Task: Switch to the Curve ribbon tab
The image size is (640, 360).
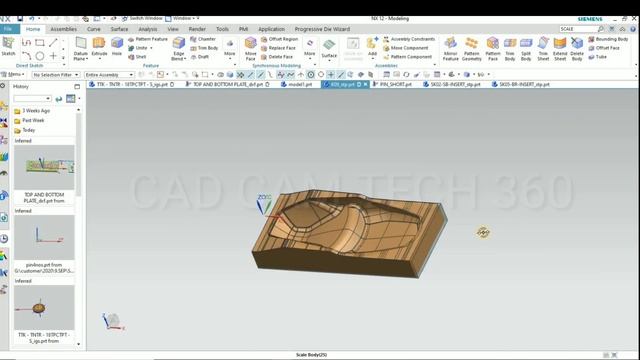Action: [x=93, y=29]
